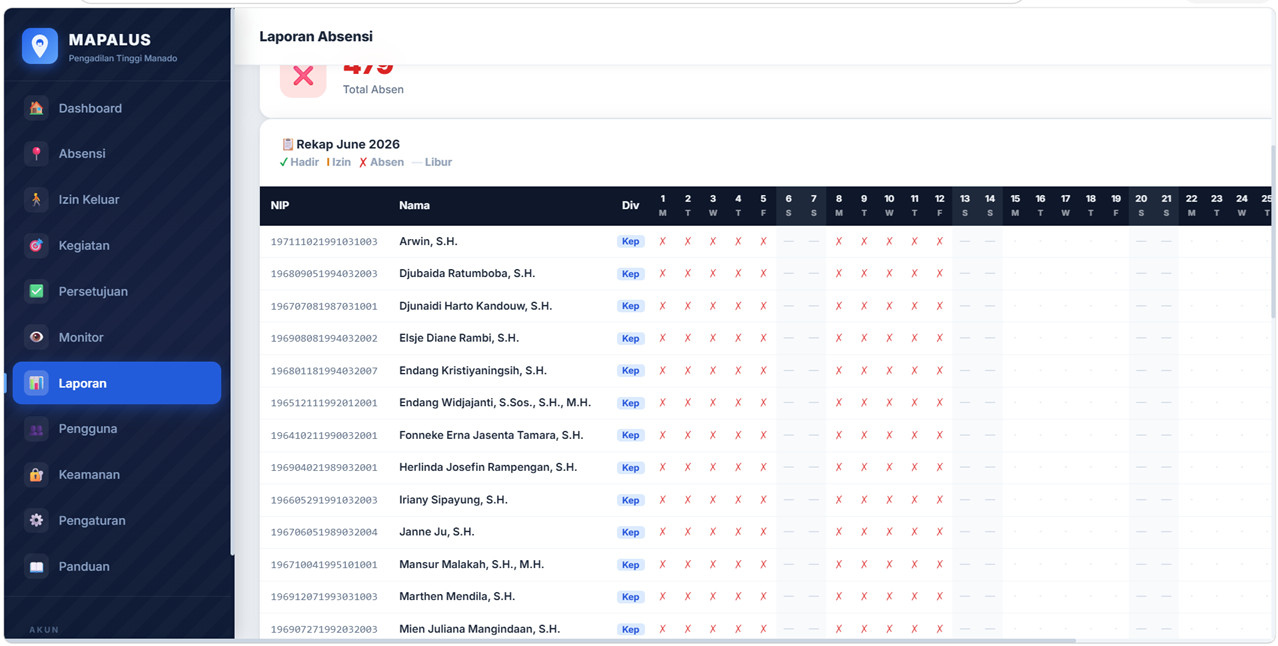Click day 1 absent mark for Mansur Malakah

click(x=662, y=565)
